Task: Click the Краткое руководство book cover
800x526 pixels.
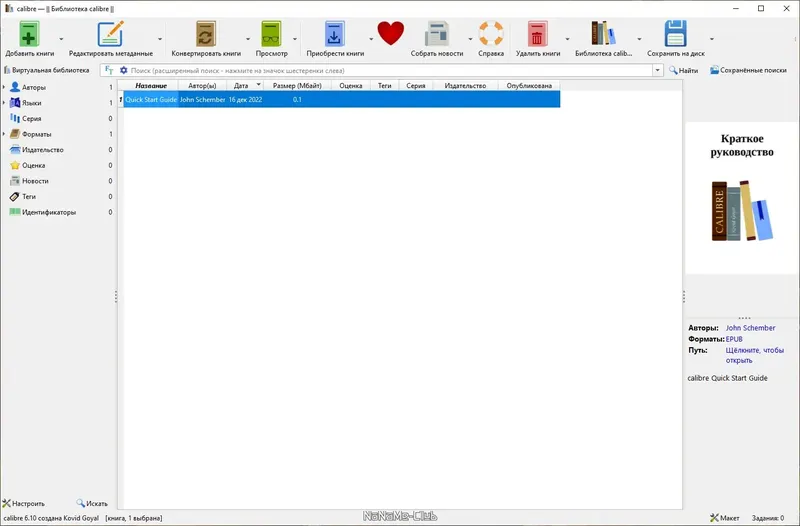Action: [741, 197]
